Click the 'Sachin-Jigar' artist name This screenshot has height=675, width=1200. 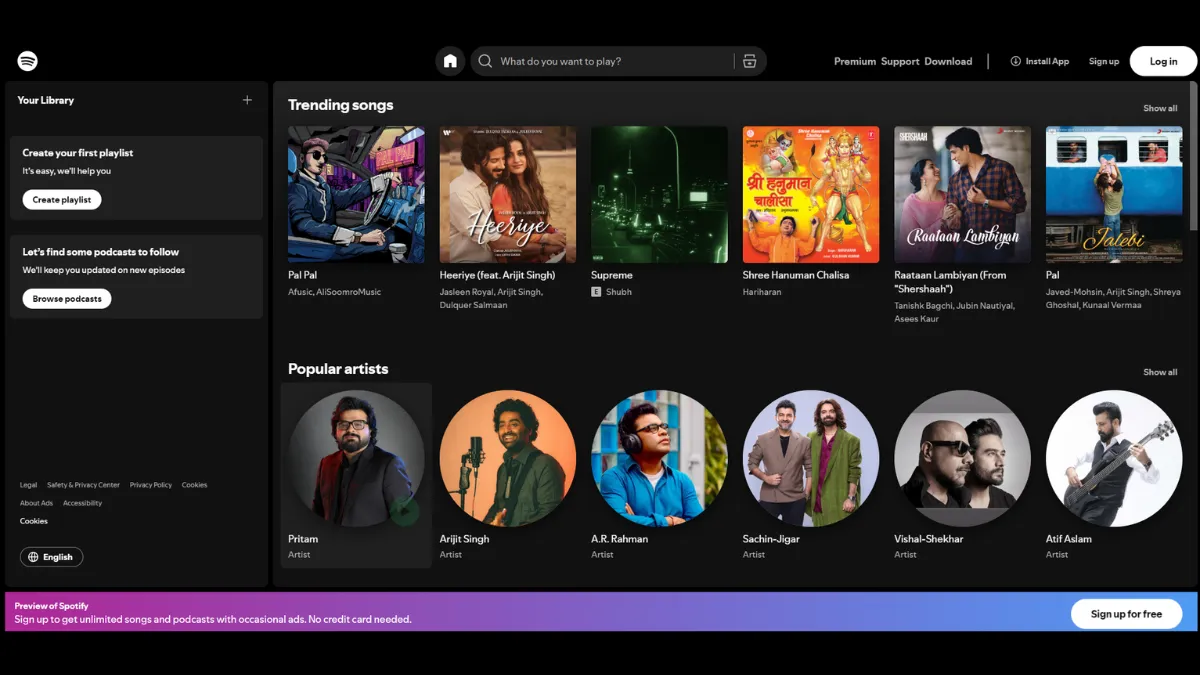click(773, 539)
